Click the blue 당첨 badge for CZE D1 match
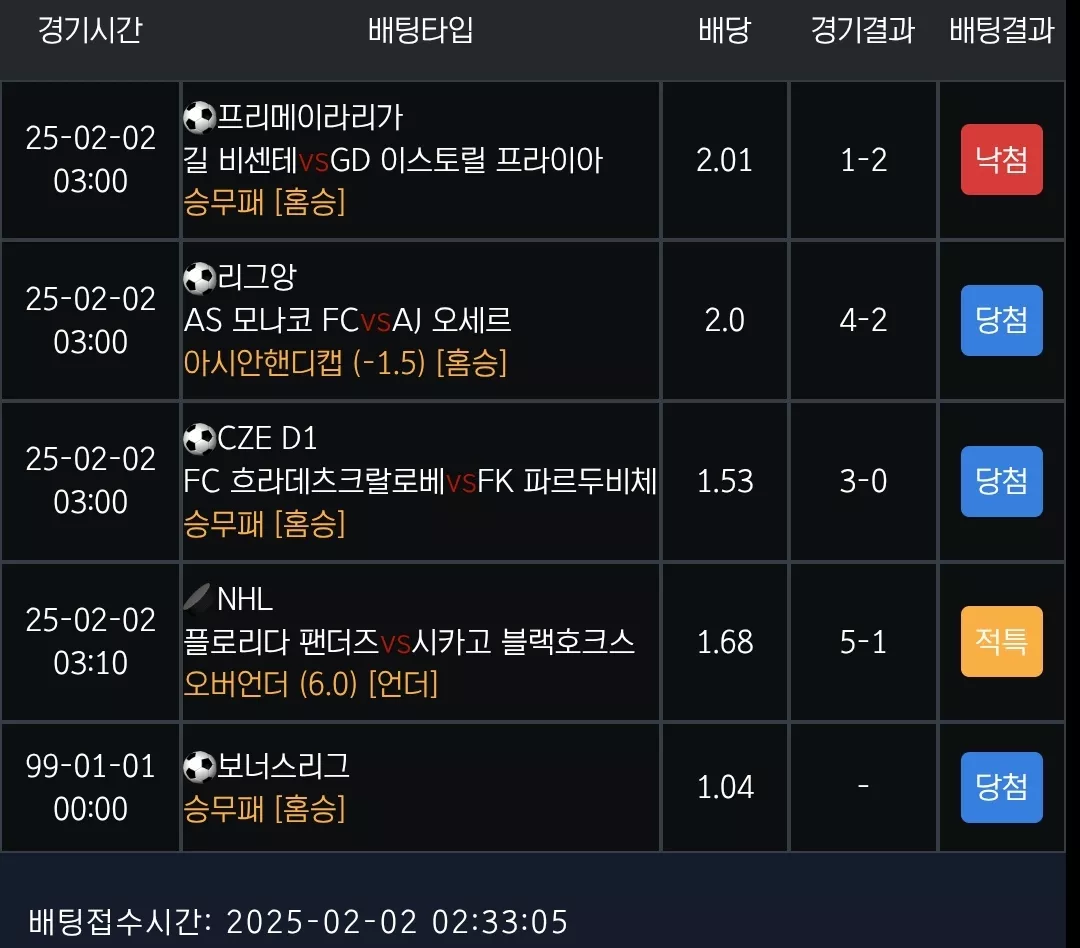 [x=1001, y=481]
